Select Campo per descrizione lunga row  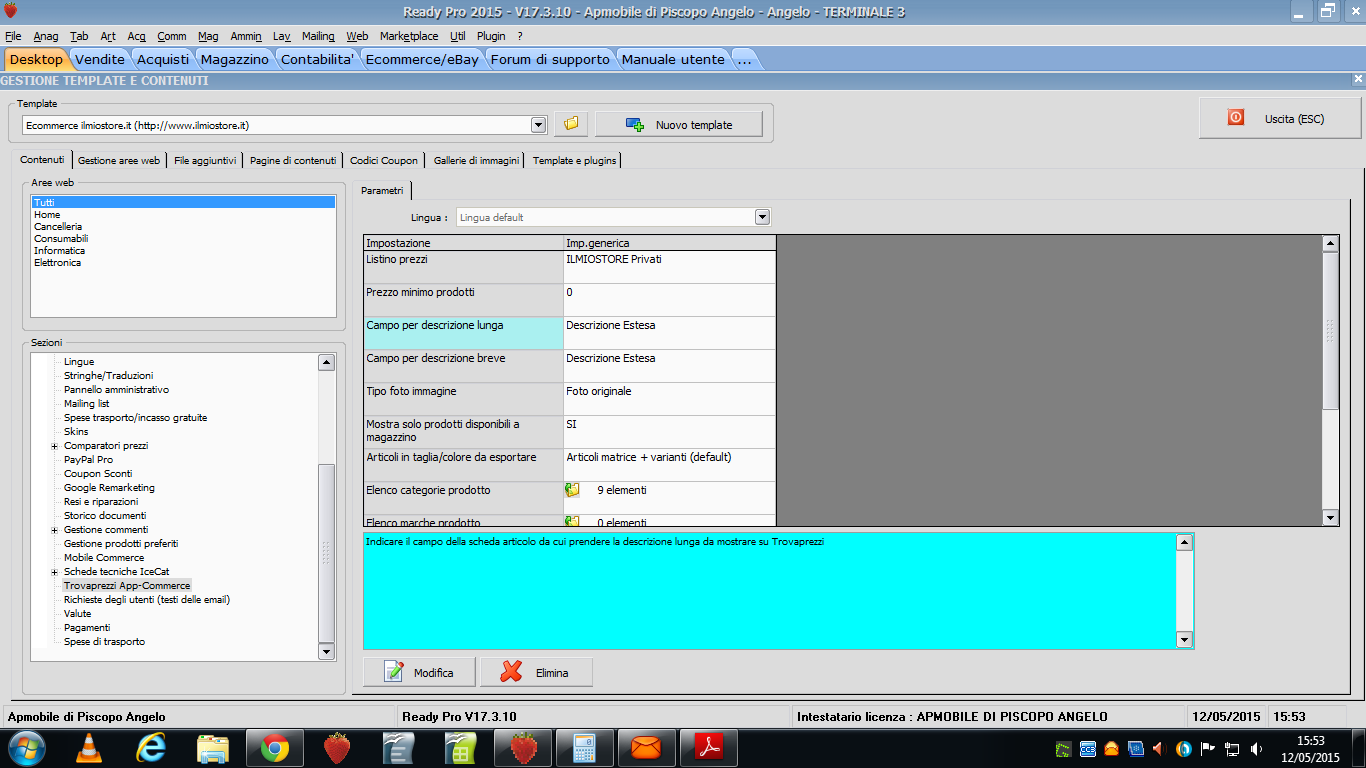click(x=570, y=333)
